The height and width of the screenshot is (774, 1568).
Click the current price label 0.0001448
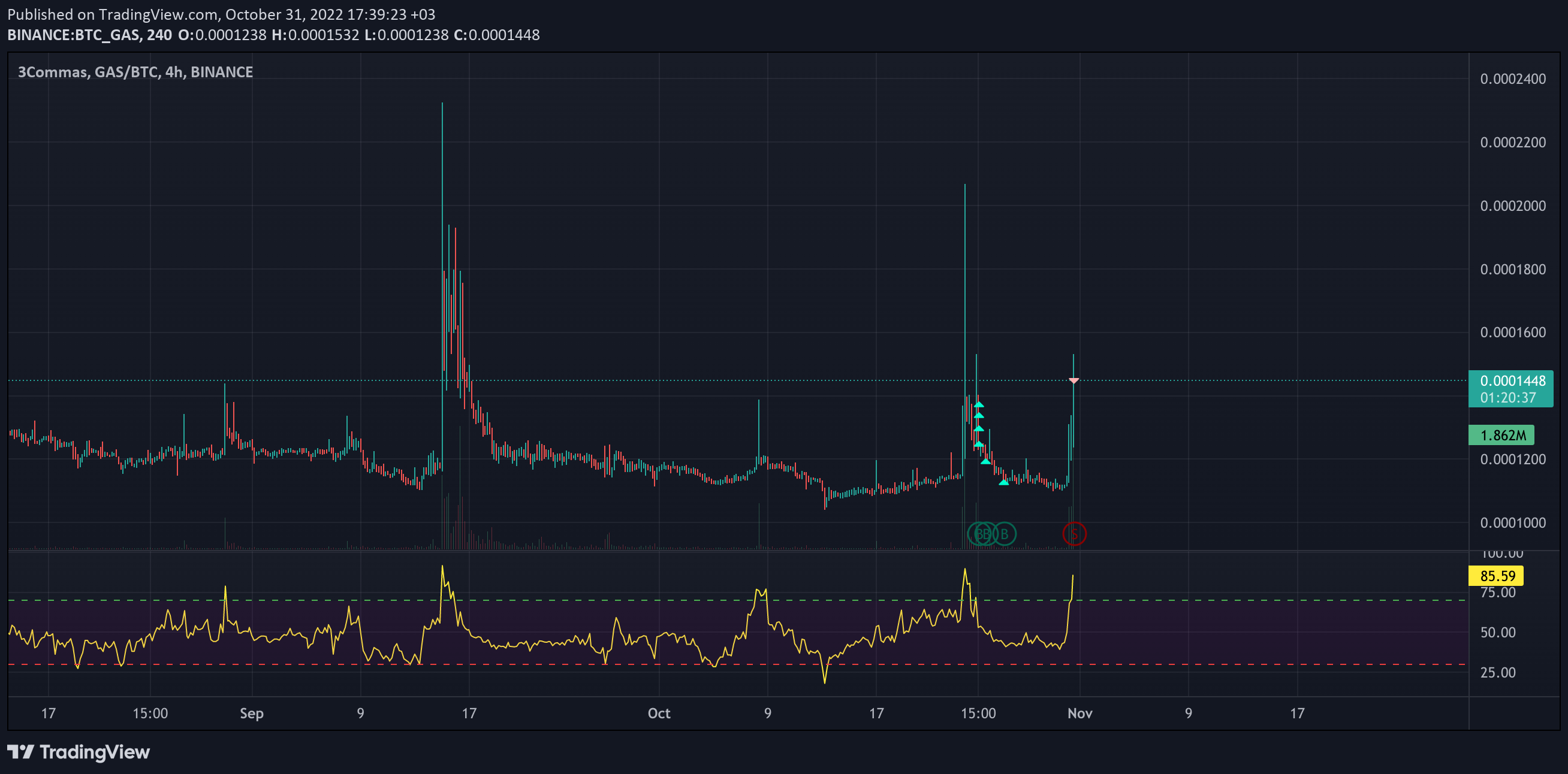(1513, 381)
